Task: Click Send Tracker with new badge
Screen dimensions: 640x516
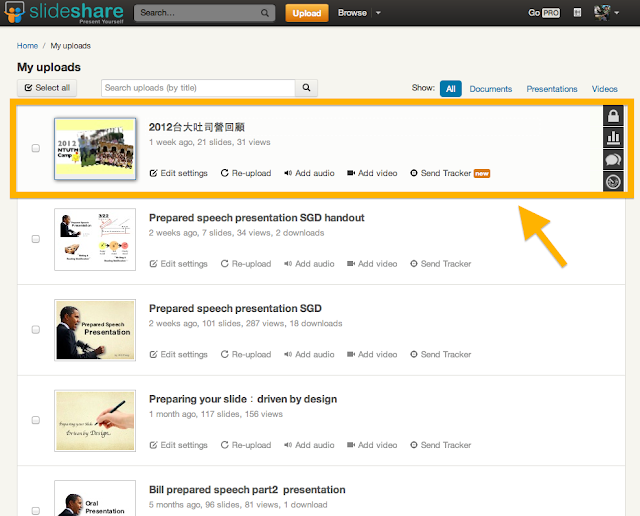Action: click(450, 173)
